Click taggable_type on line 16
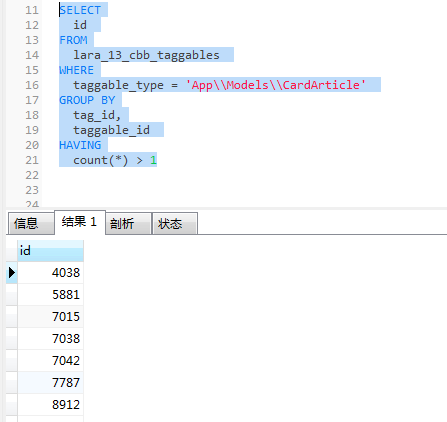Image resolution: width=447 pixels, height=422 pixels. pyautogui.click(x=118, y=85)
